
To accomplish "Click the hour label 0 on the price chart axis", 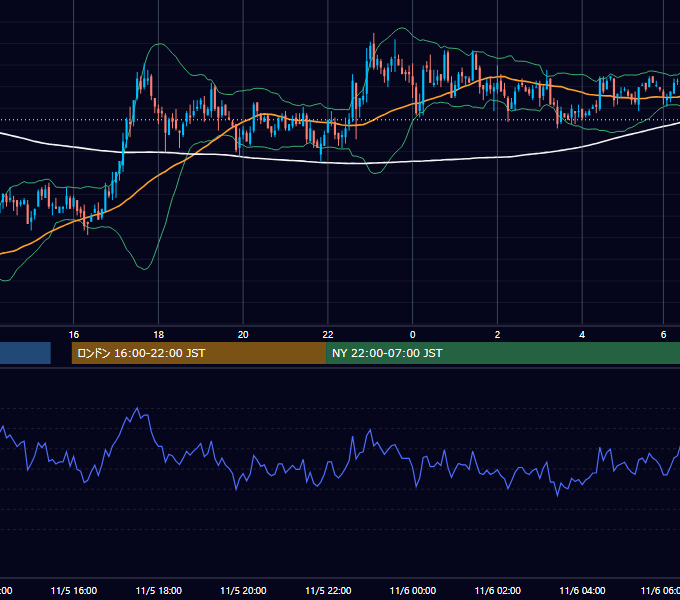I will [x=412, y=335].
